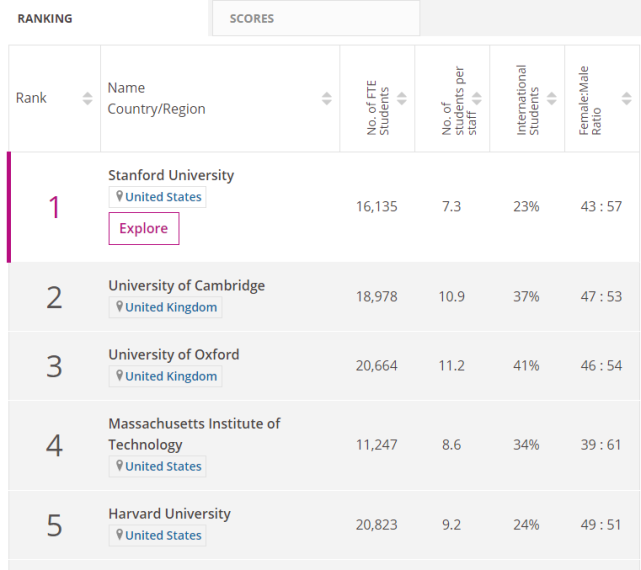641x570 pixels.
Task: Click United States under Harvard University
Action: click(x=163, y=535)
